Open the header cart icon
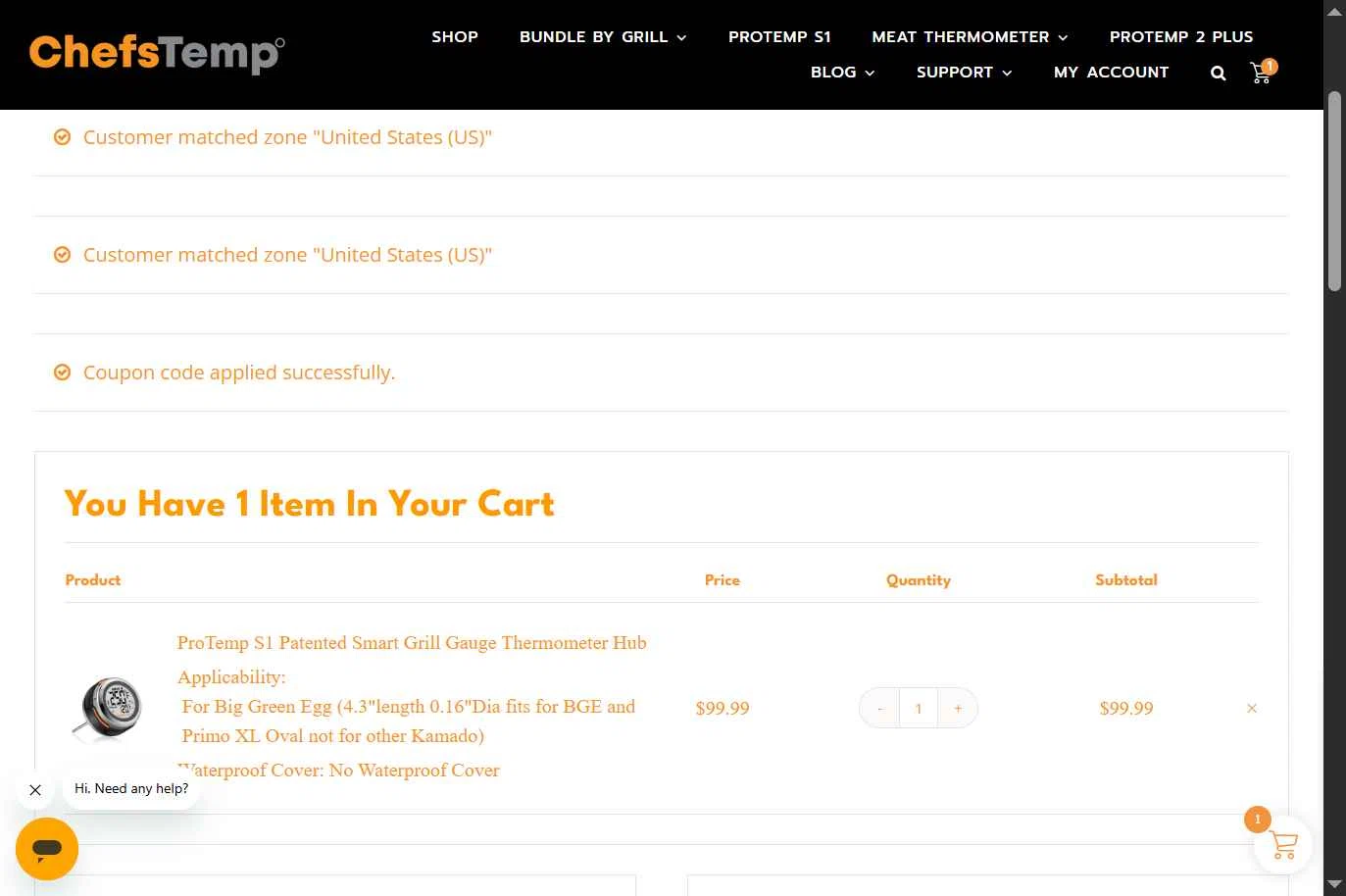Image resolution: width=1346 pixels, height=896 pixels. (x=1263, y=72)
